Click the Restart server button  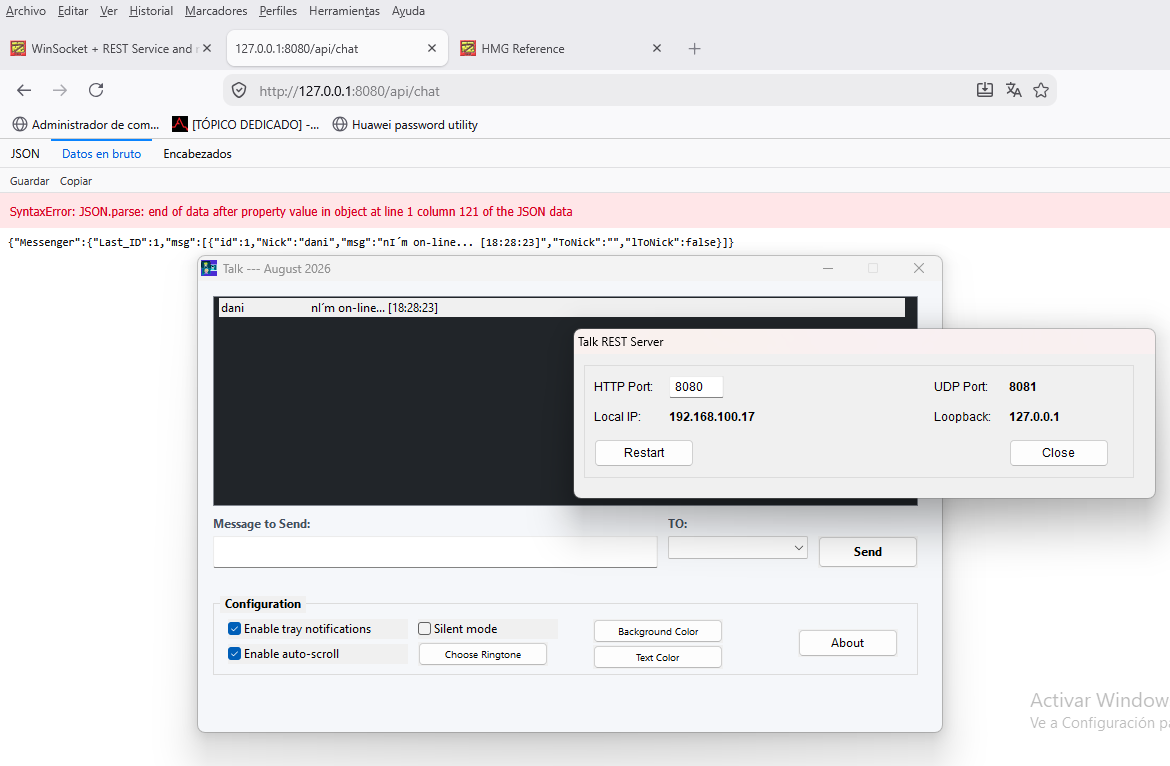[x=644, y=453]
